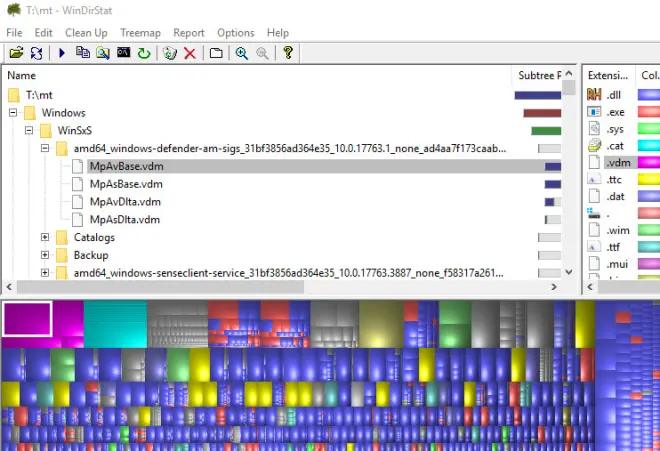The height and width of the screenshot is (451, 660).
Task: Click the Extension column header
Action: tap(608, 75)
